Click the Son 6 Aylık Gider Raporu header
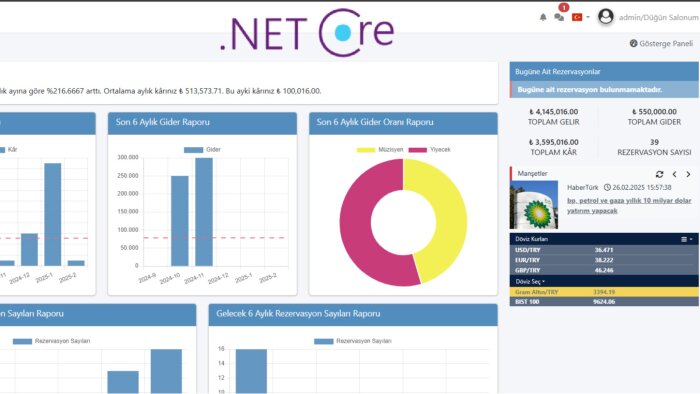The image size is (700, 394). (x=202, y=123)
